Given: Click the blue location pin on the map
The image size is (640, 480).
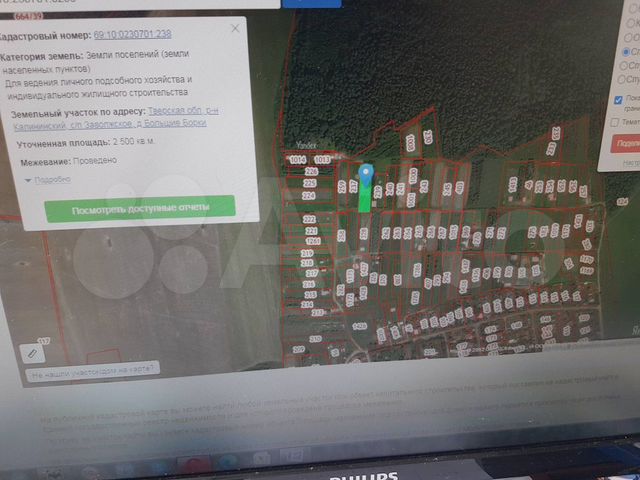Looking at the screenshot, I should point(366,174).
